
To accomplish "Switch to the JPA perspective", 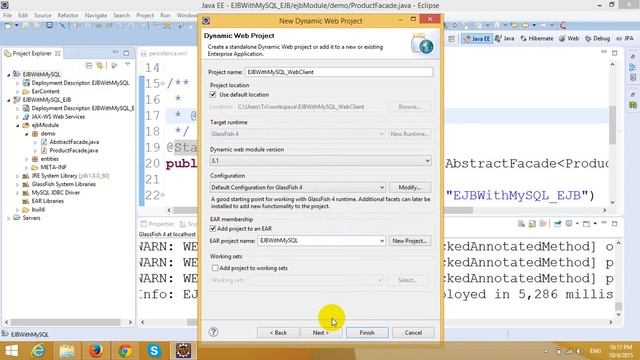I will pyautogui.click(x=625, y=38).
